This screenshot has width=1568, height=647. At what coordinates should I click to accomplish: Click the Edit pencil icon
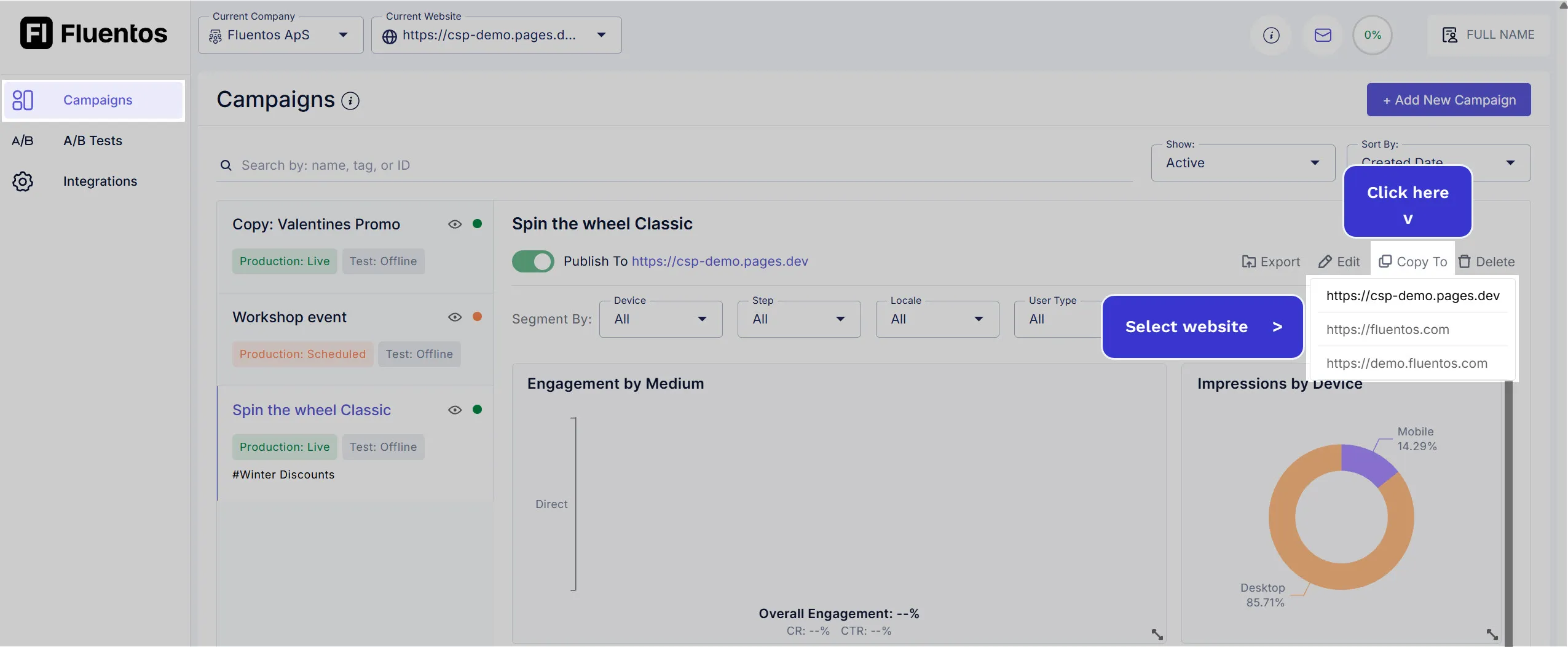click(1325, 262)
